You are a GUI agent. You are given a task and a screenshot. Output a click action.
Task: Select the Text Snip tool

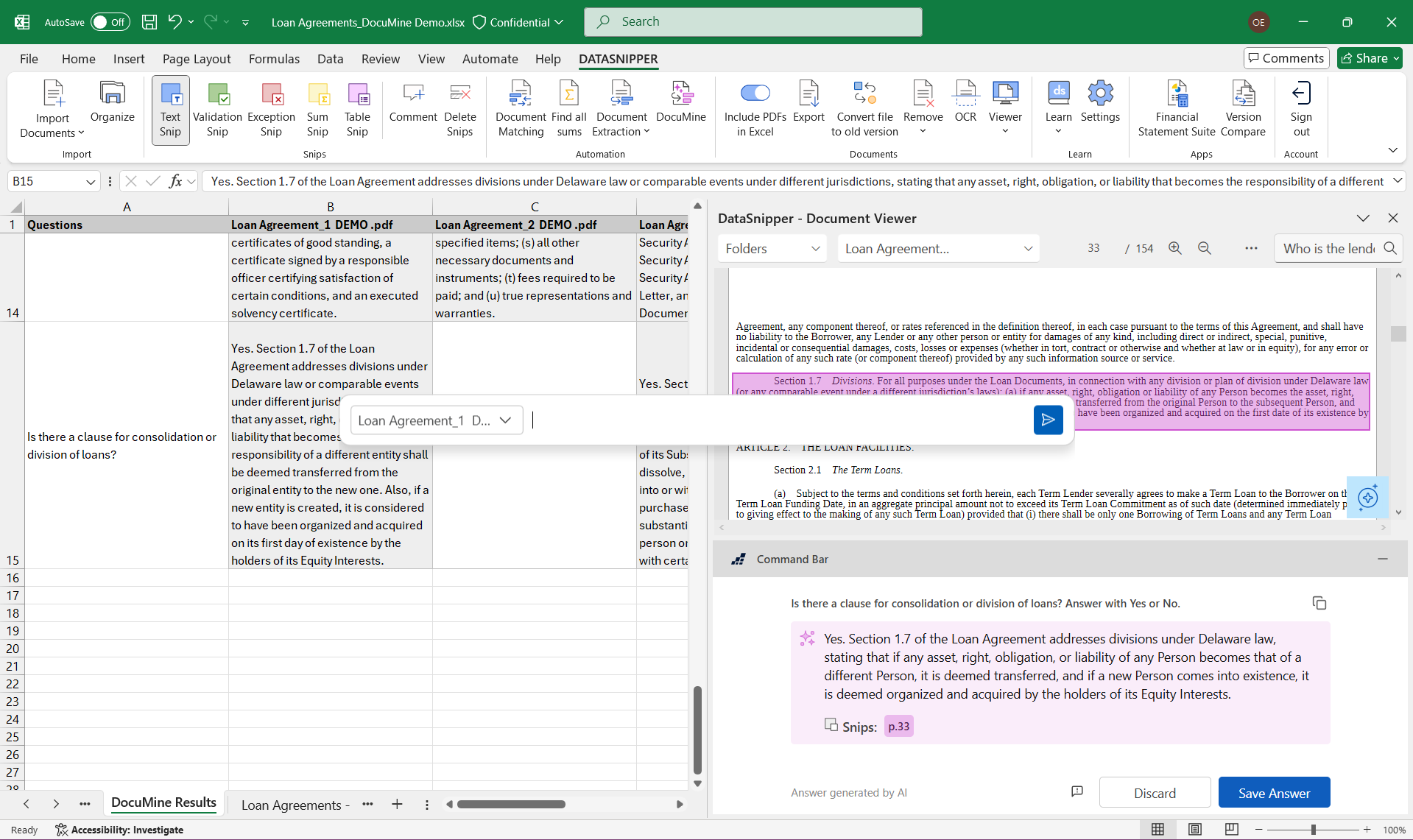[170, 110]
